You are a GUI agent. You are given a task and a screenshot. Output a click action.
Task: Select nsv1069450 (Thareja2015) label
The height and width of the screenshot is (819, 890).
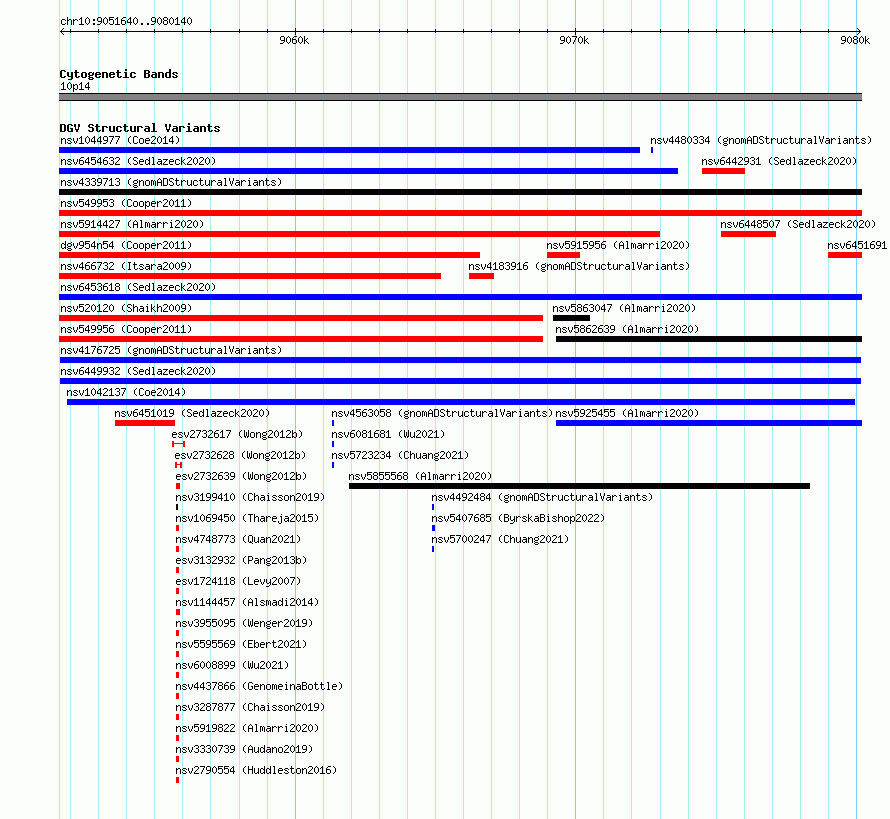[247, 518]
